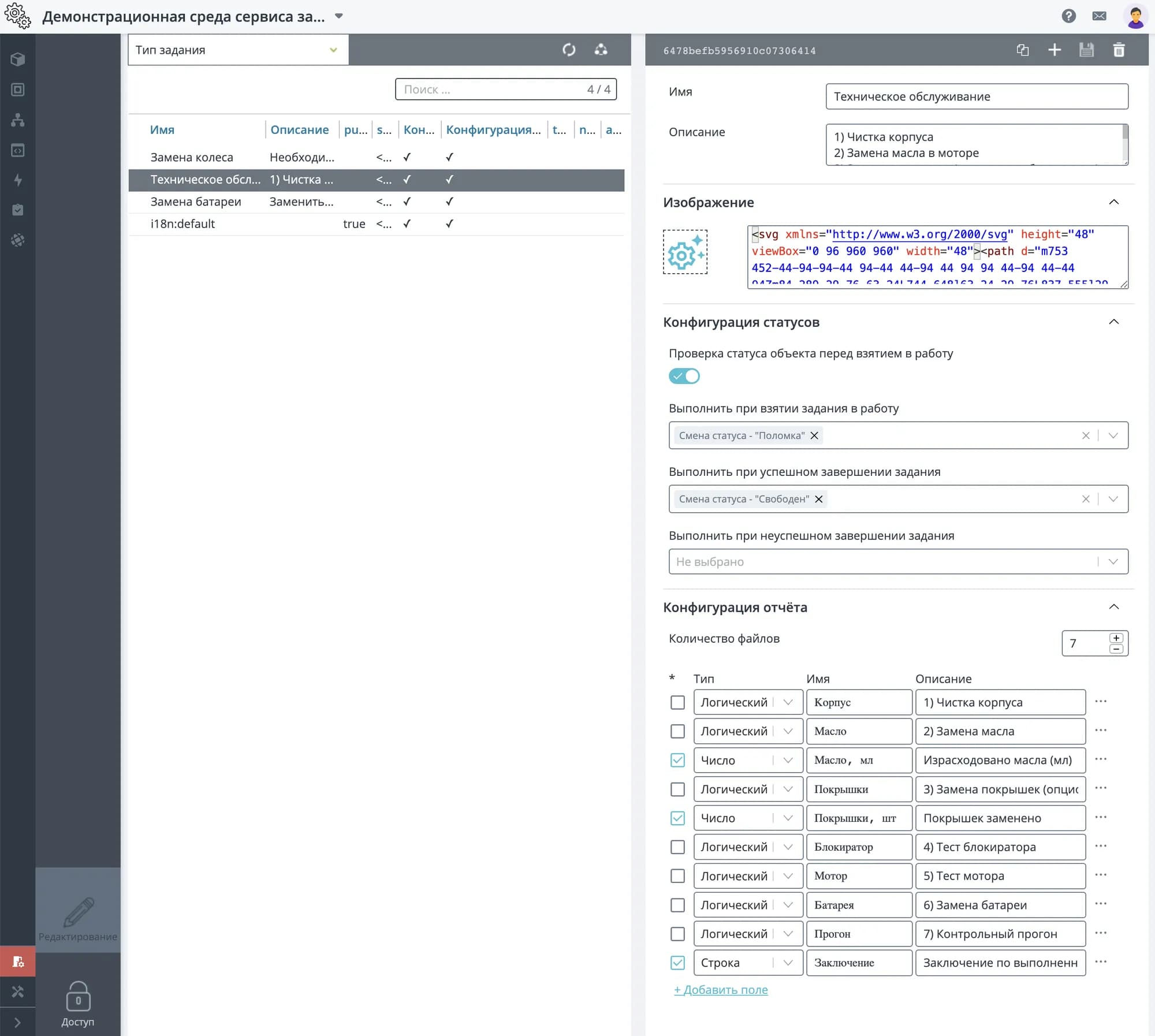Increase the Количество файлов stepper value
Screen dimensions: 1155x1036
click(x=1116, y=638)
